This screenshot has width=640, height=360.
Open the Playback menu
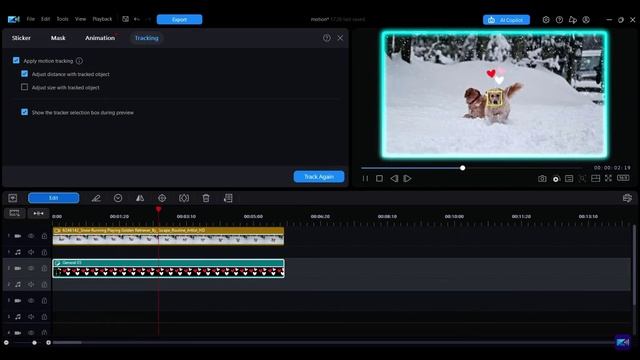tap(102, 19)
